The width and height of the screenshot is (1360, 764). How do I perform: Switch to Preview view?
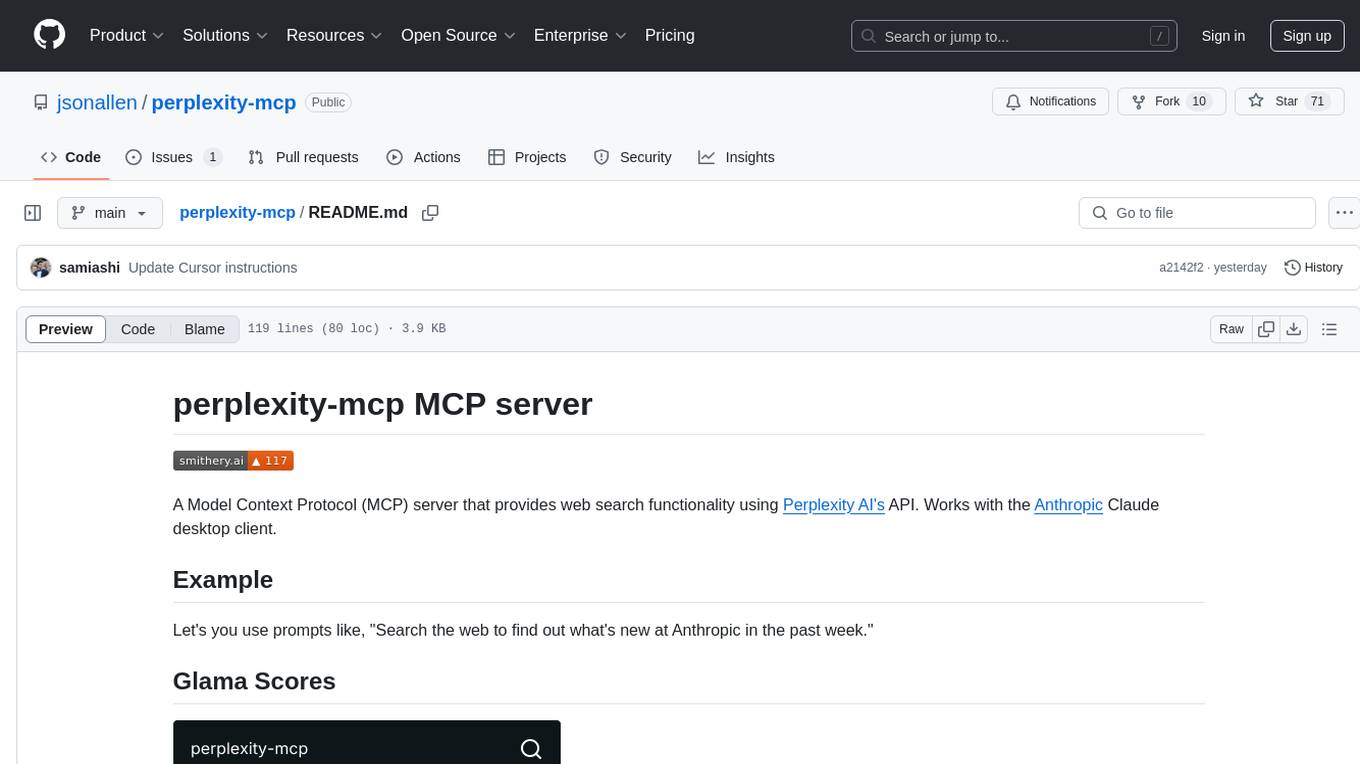click(66, 329)
